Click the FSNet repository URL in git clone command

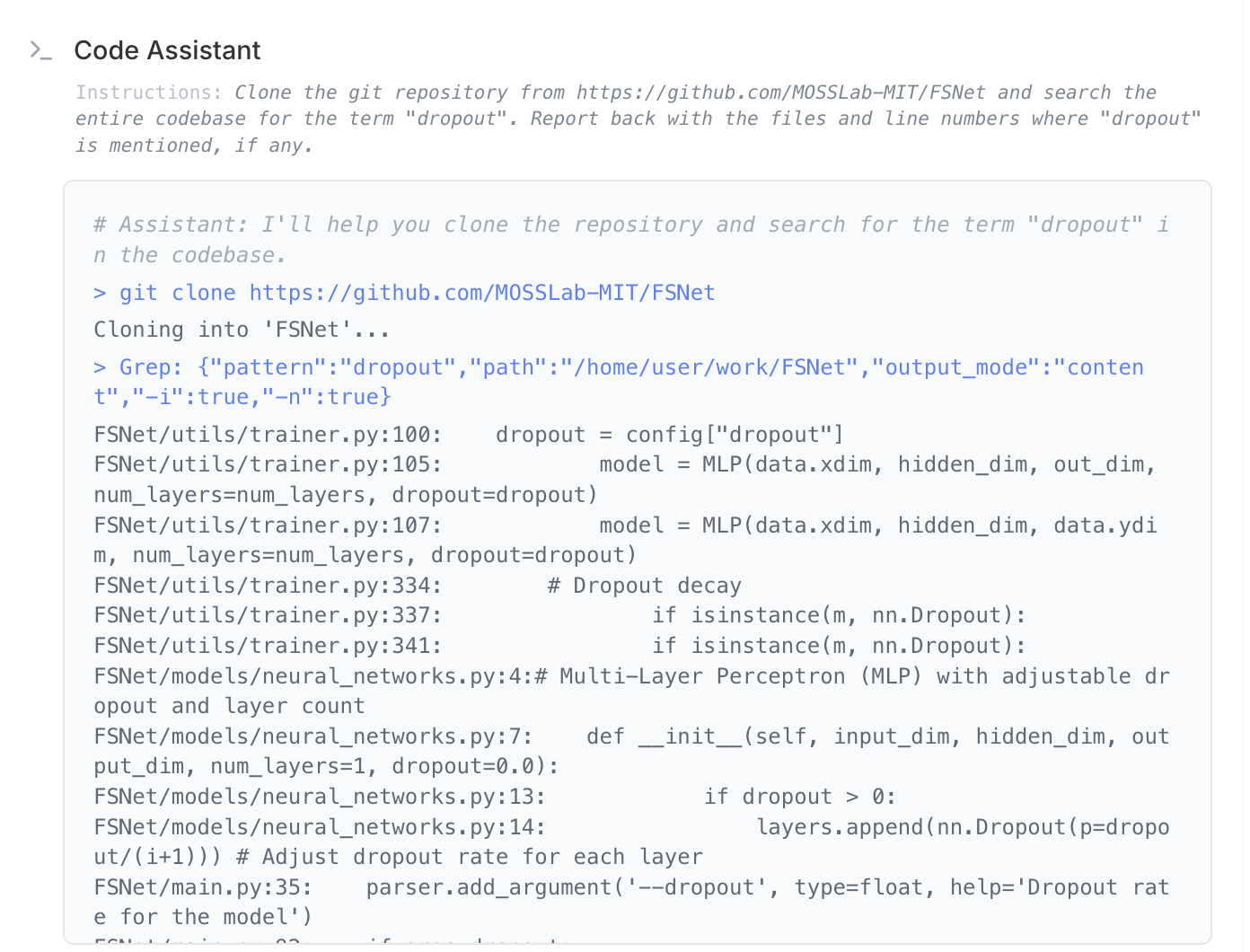click(x=481, y=293)
